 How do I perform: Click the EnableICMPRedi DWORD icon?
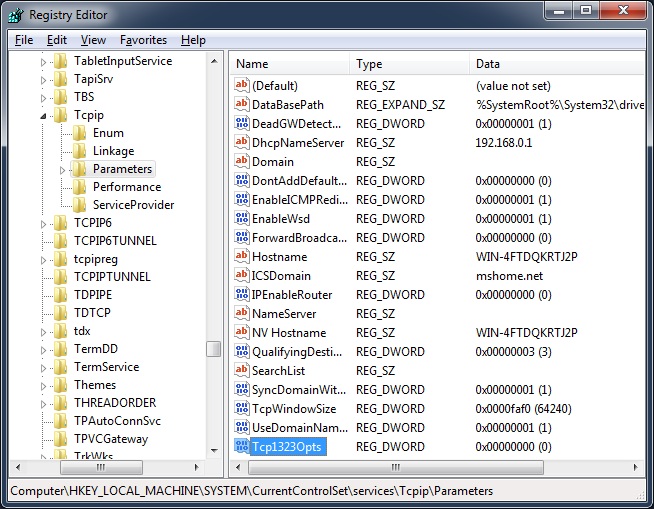pos(242,199)
